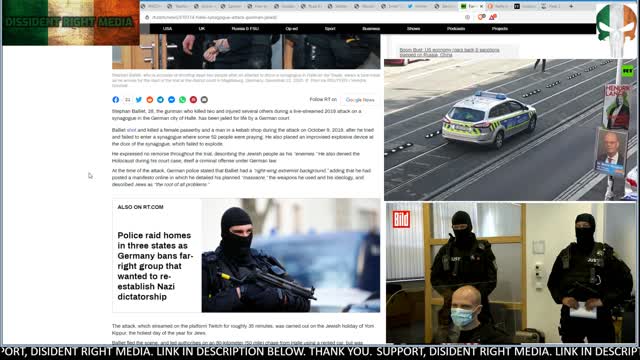Click the site lock icon in address bar
Screen dimensions: 640x360
147,18
